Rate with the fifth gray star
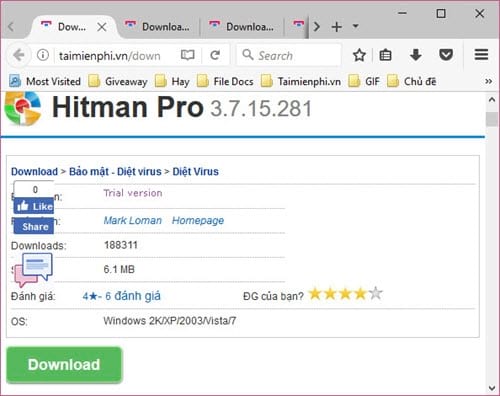The height and width of the screenshot is (396, 500). click(x=376, y=294)
